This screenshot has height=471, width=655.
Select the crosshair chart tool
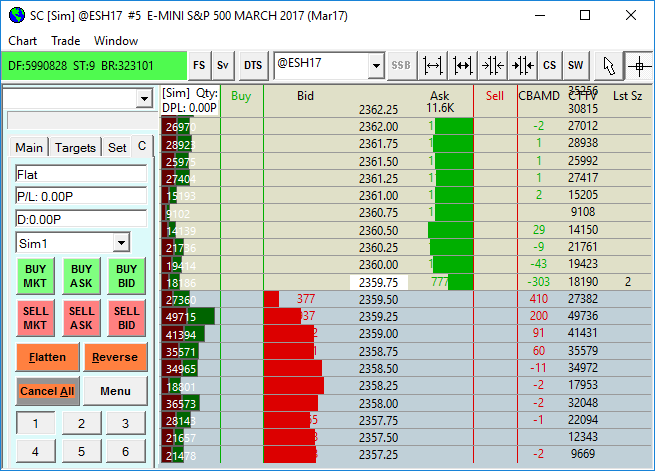[x=639, y=66]
